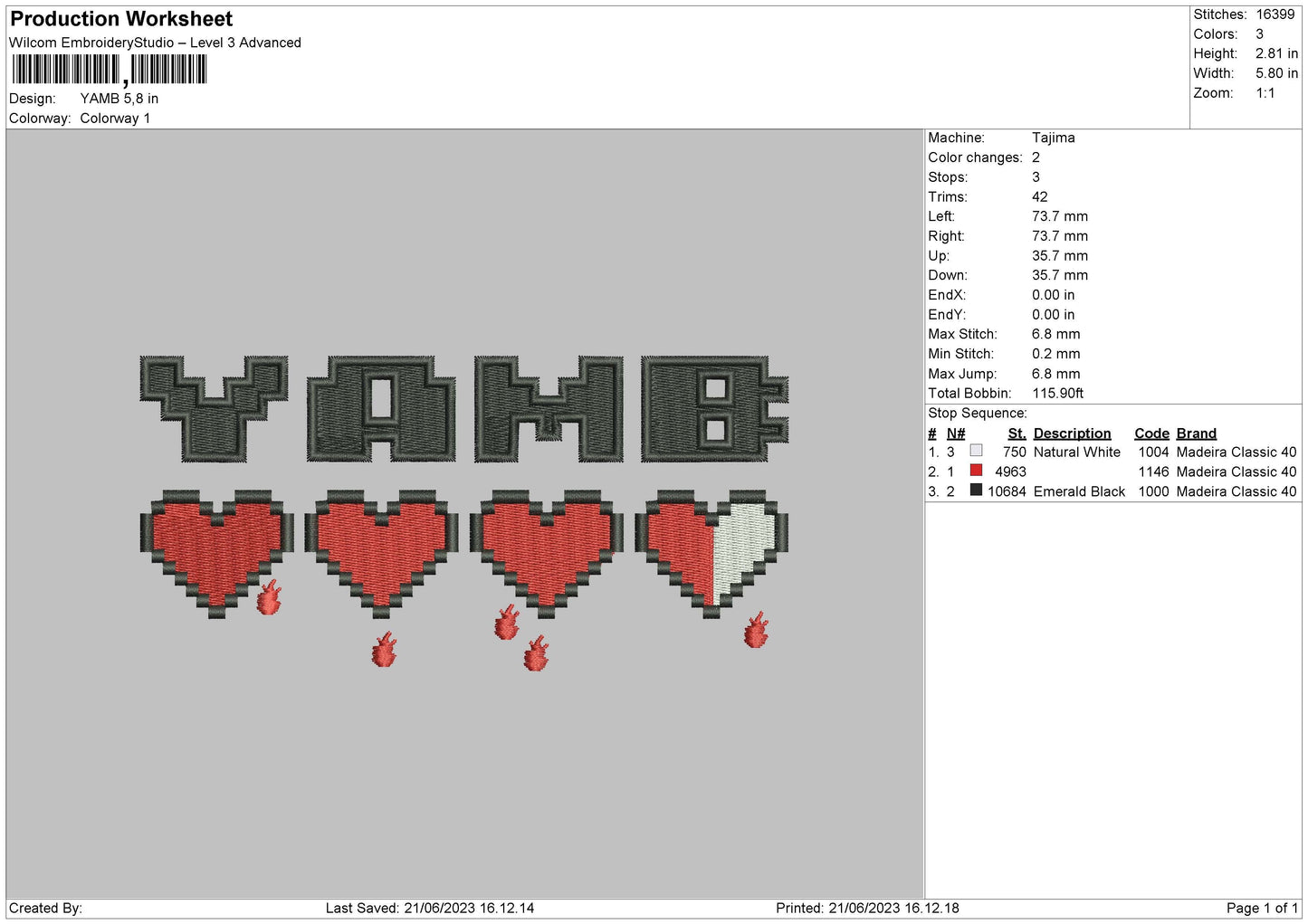Click the height value "2.81 in"

pyautogui.click(x=1276, y=53)
